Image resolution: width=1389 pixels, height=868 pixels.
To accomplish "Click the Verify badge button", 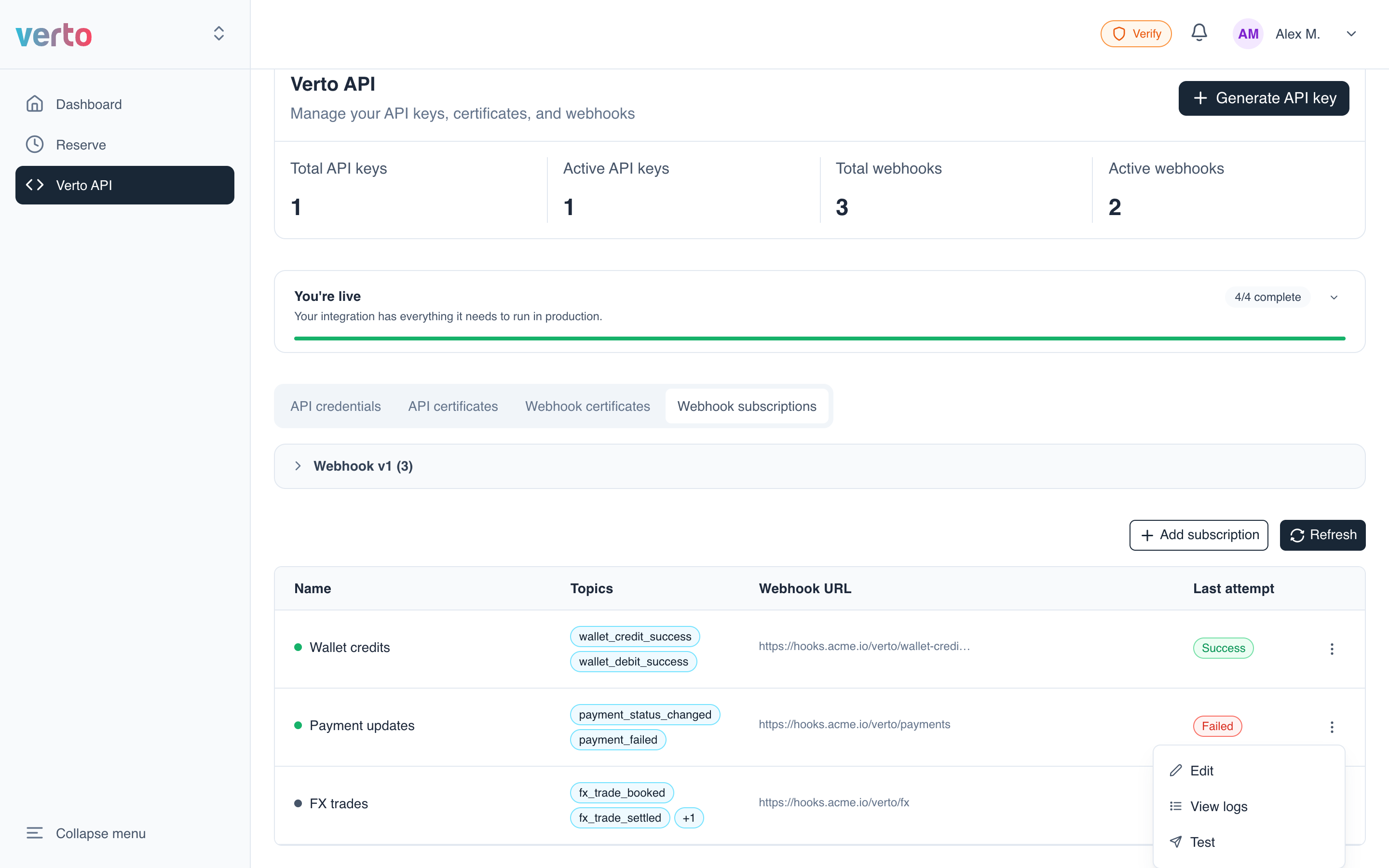I will [x=1135, y=34].
